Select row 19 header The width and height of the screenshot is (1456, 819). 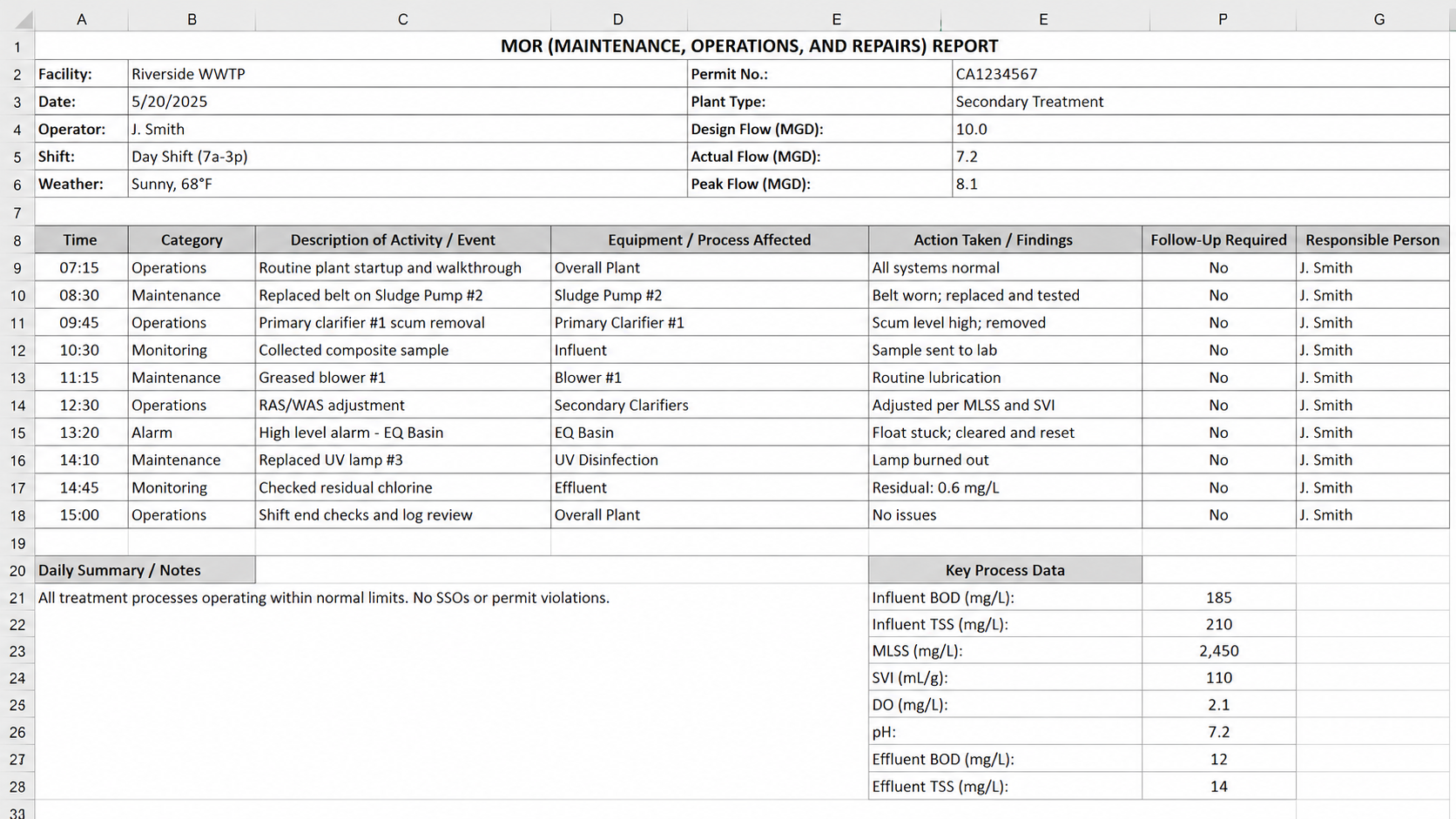coord(17,543)
